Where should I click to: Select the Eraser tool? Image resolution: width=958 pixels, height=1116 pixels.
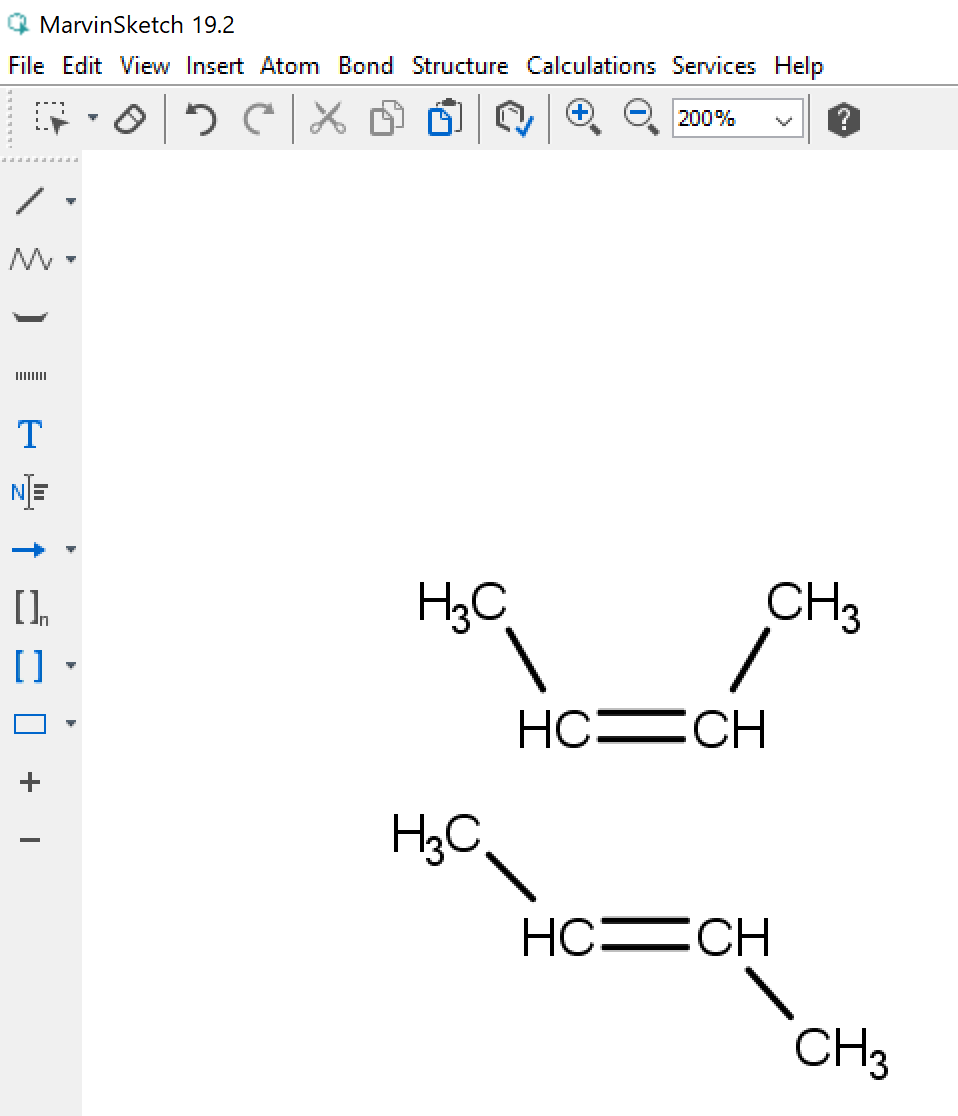tap(130, 120)
